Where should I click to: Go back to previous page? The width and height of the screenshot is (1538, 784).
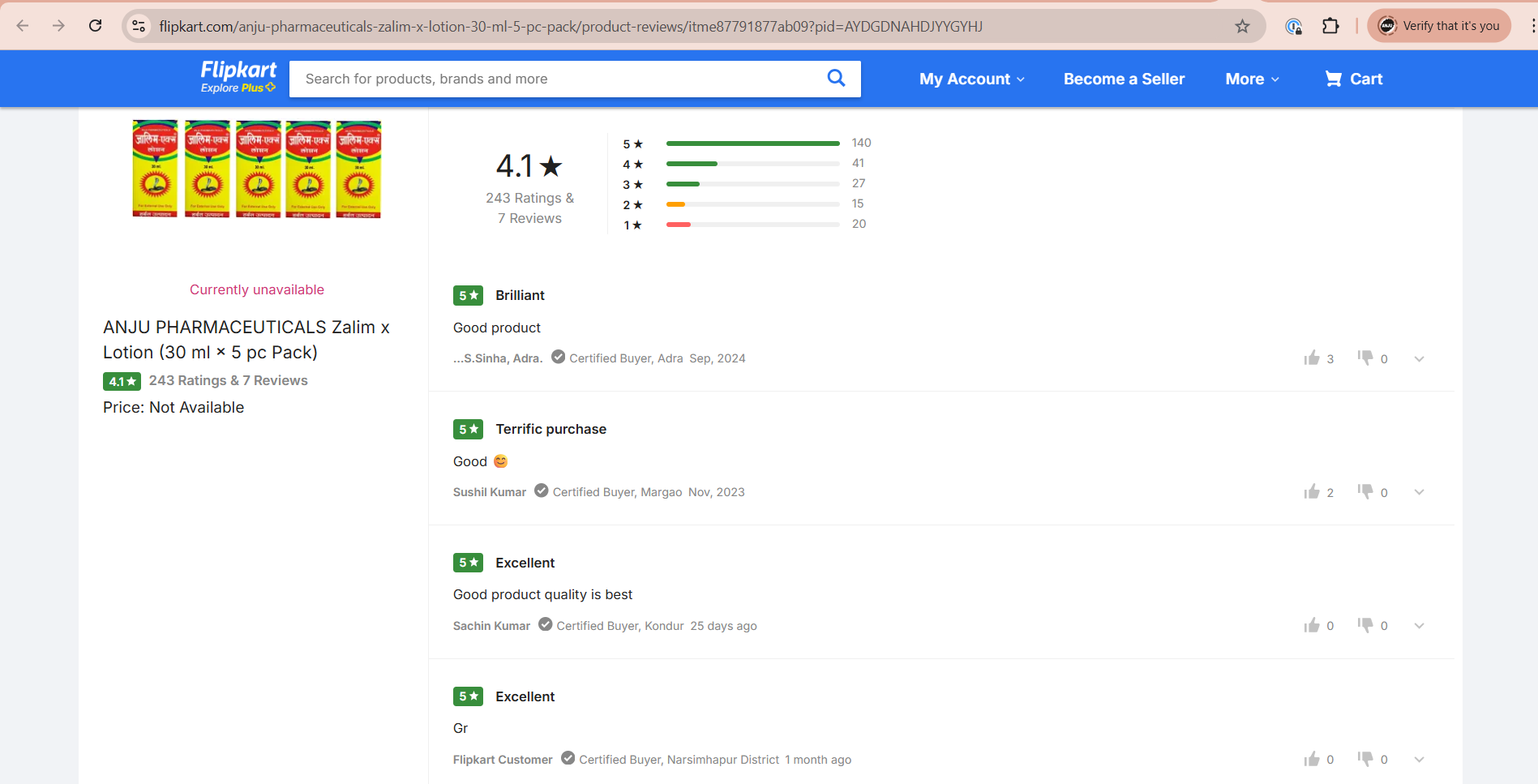click(x=23, y=26)
